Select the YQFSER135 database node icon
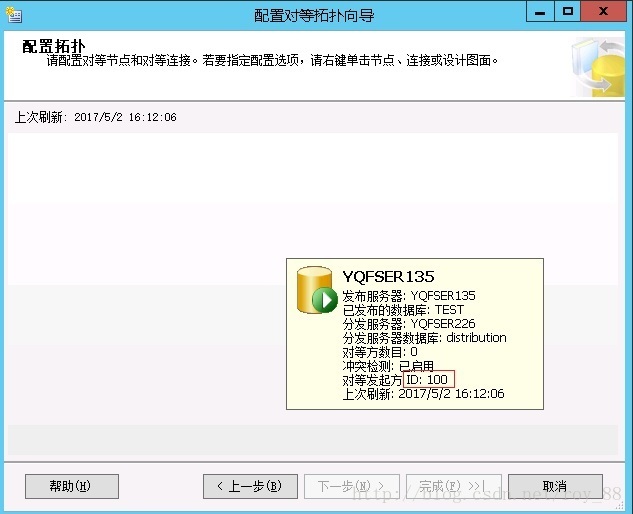 point(317,290)
